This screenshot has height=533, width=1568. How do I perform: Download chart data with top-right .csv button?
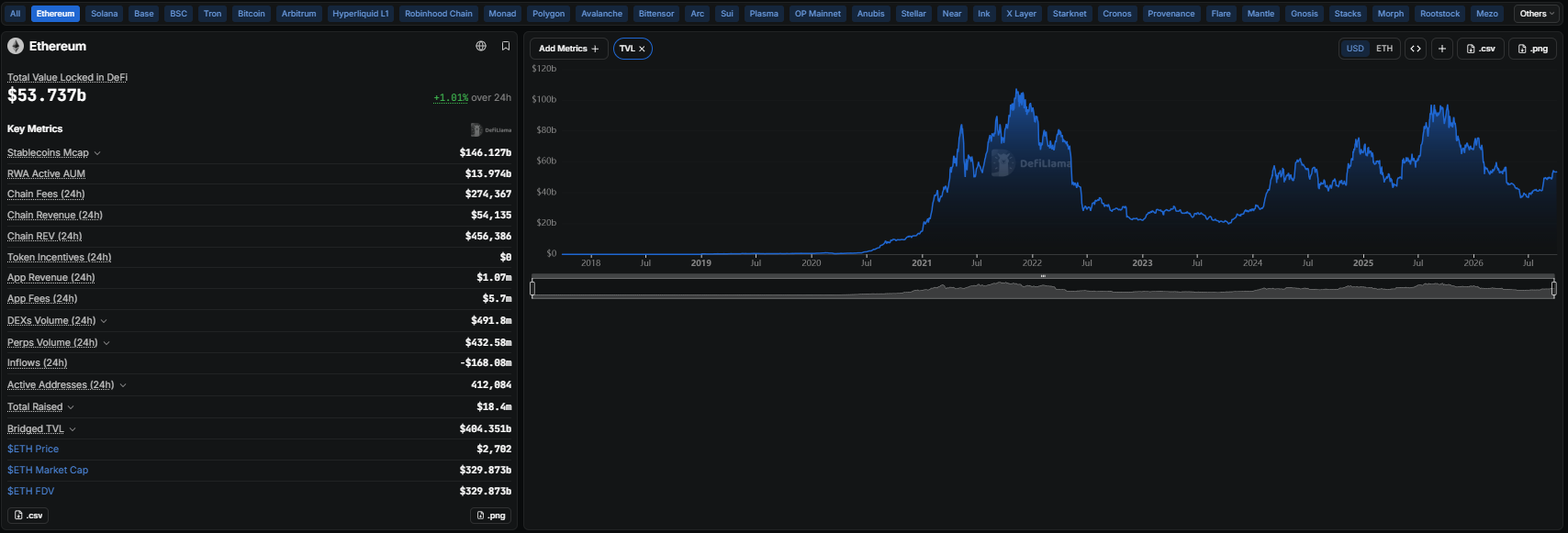1481,49
